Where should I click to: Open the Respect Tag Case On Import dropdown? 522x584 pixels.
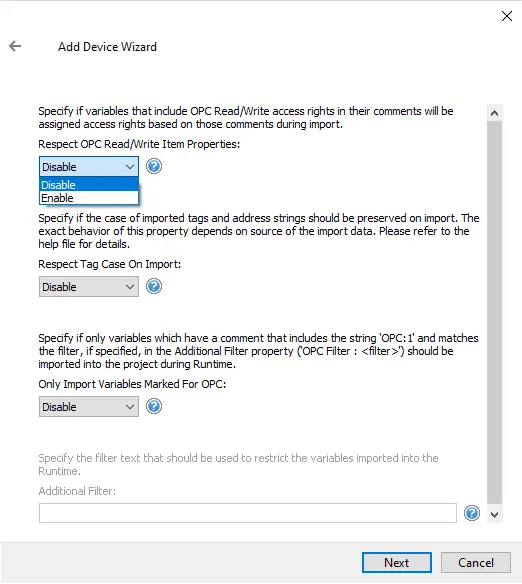coord(89,286)
